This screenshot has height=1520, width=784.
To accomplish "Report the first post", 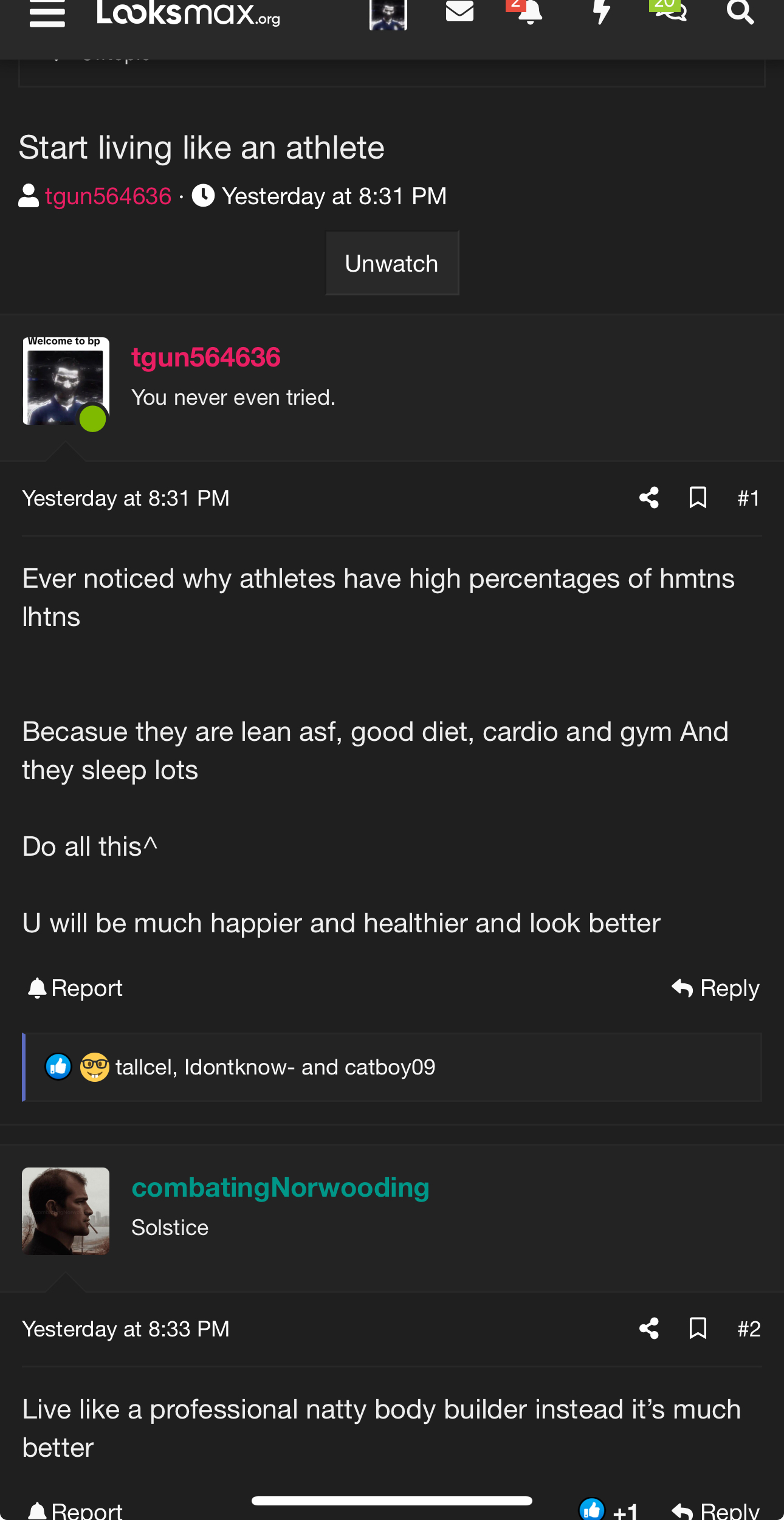I will click(75, 988).
